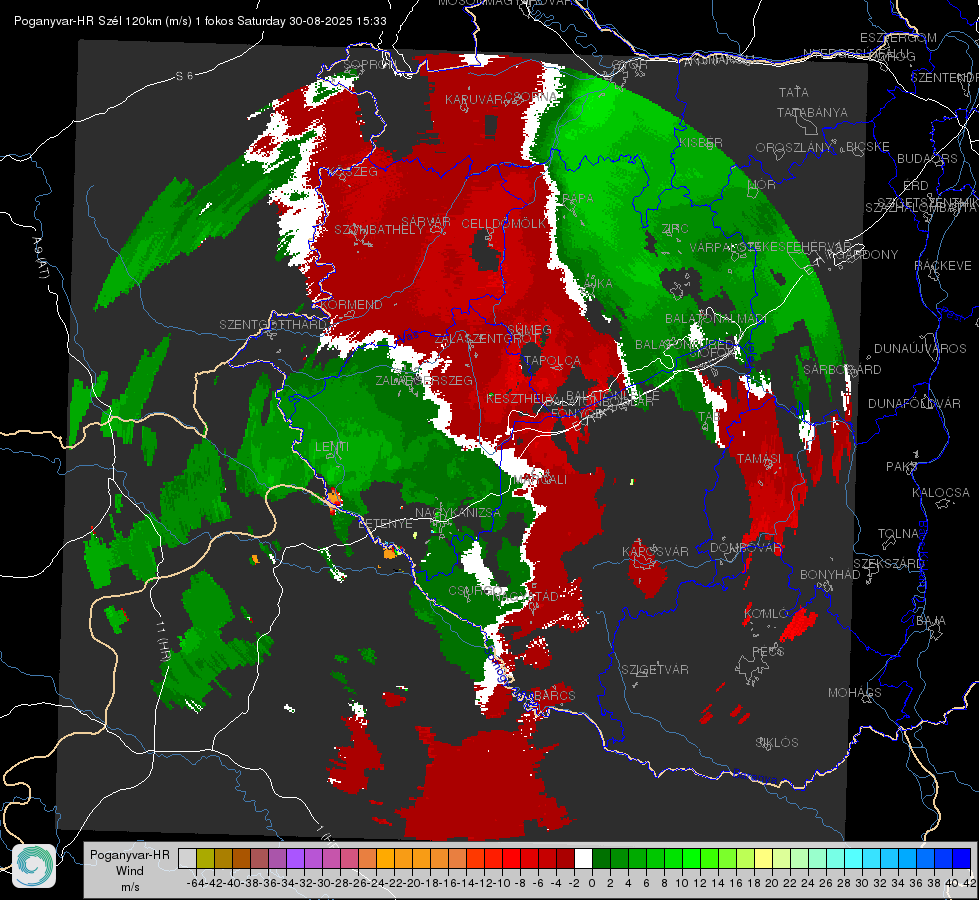Click the 'KORMEND' city label
Viewport: 979px width, 900px height.
point(351,305)
